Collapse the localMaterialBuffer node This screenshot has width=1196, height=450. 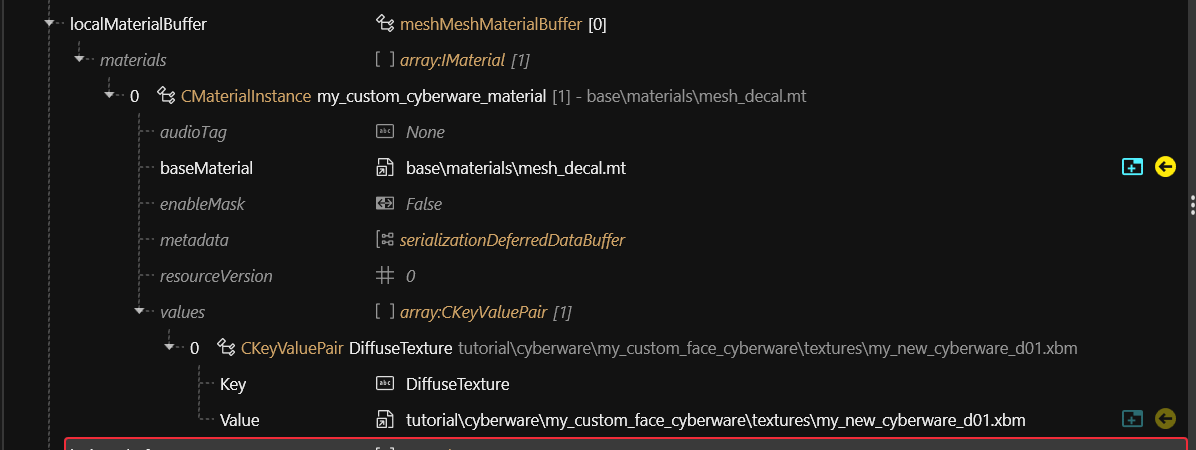pyautogui.click(x=49, y=24)
